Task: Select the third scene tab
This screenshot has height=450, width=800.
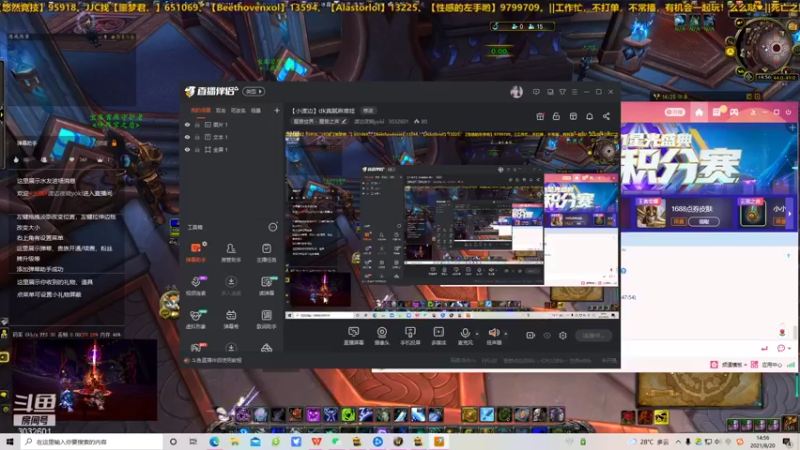Action: point(238,110)
